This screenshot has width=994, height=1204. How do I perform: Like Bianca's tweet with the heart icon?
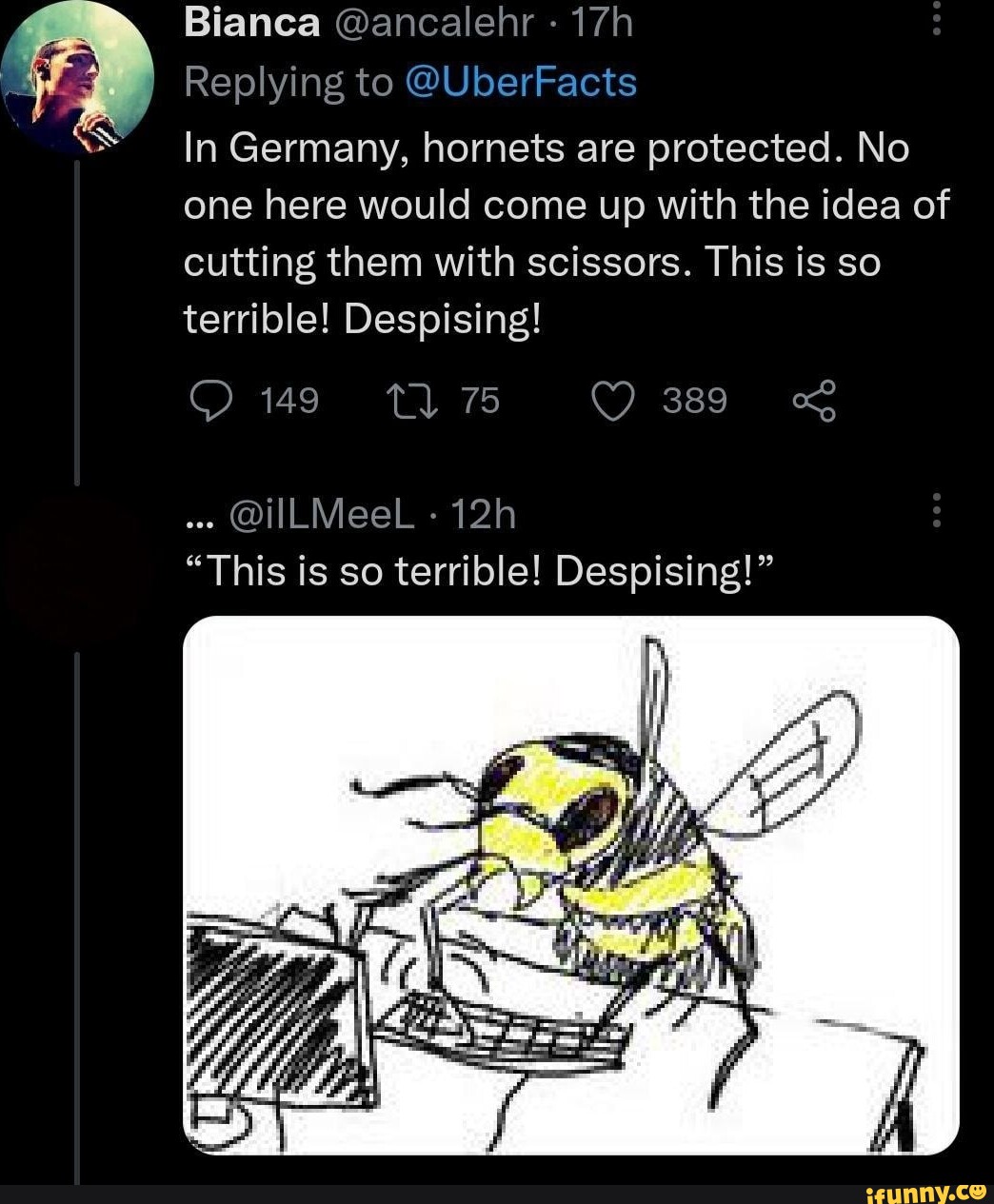614,401
